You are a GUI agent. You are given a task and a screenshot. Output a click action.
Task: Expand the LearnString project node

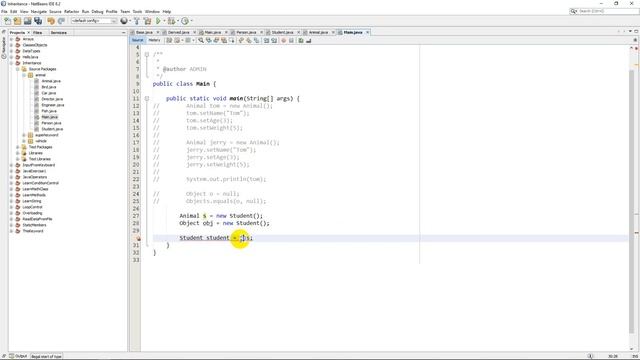point(11,201)
